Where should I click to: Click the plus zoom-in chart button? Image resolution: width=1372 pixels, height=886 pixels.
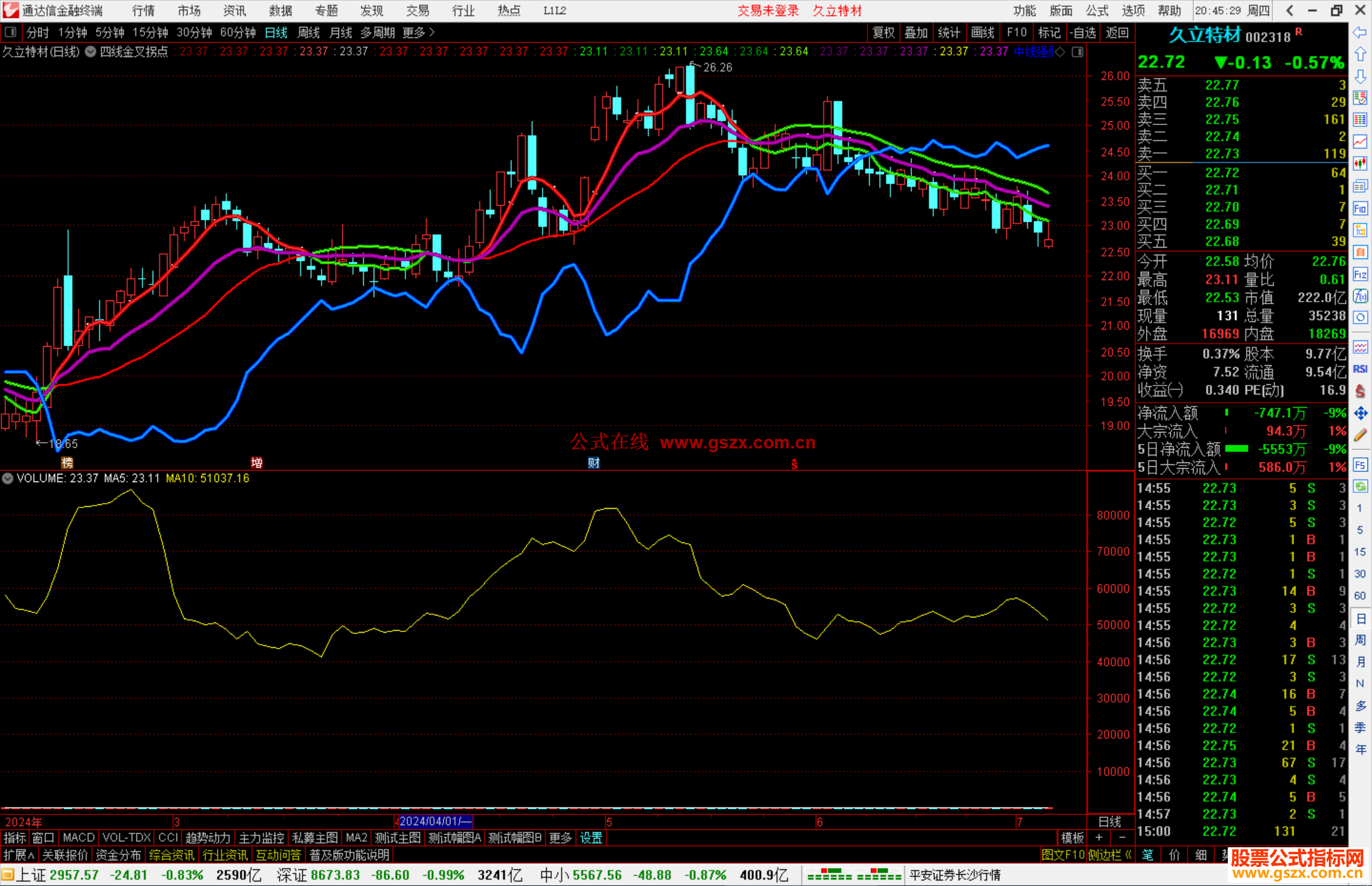coord(1099,838)
